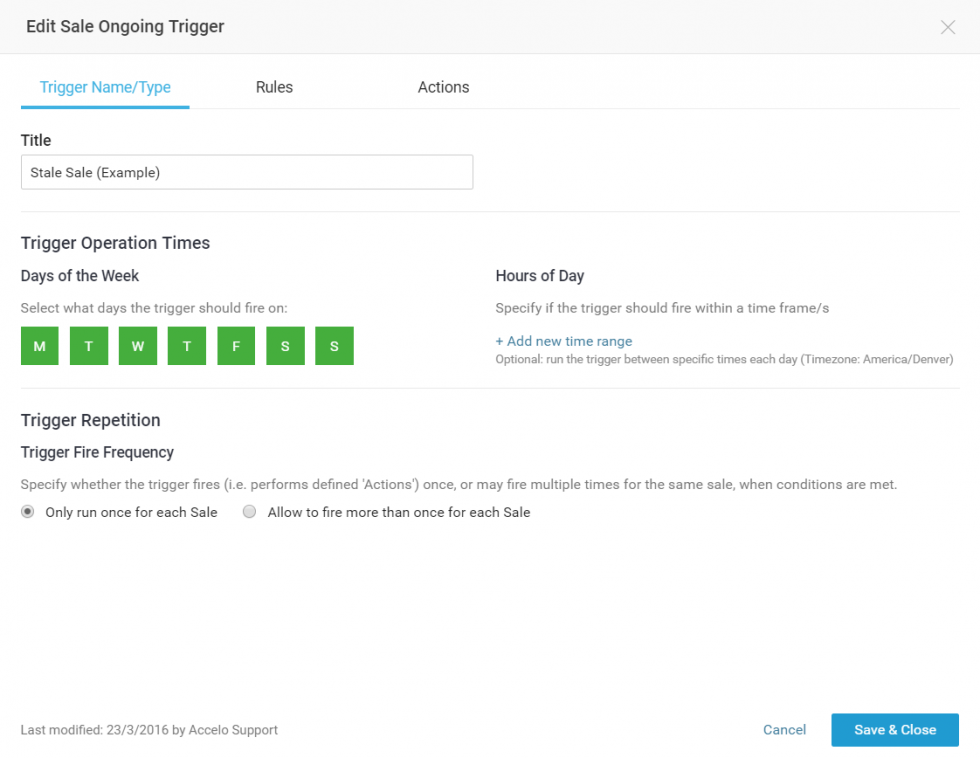Select the Trigger Name/Type tab
The height and width of the screenshot is (758, 980).
pyautogui.click(x=105, y=87)
